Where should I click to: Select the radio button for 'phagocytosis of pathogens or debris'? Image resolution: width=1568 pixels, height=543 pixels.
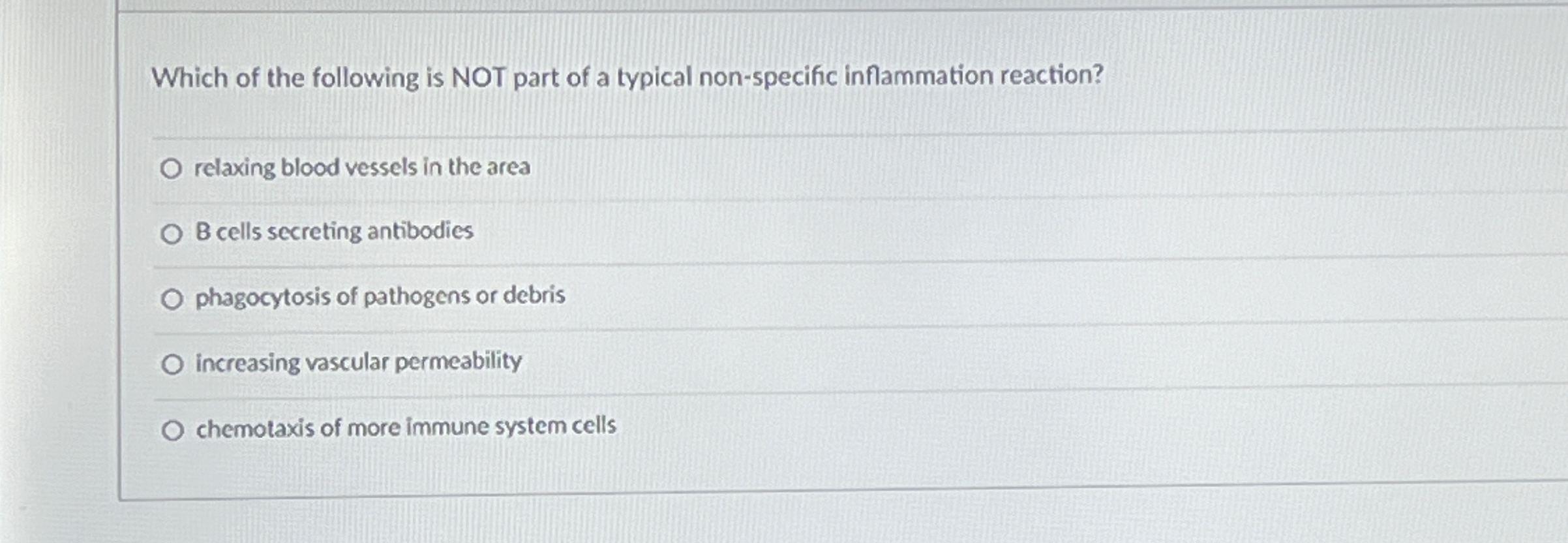(x=172, y=298)
